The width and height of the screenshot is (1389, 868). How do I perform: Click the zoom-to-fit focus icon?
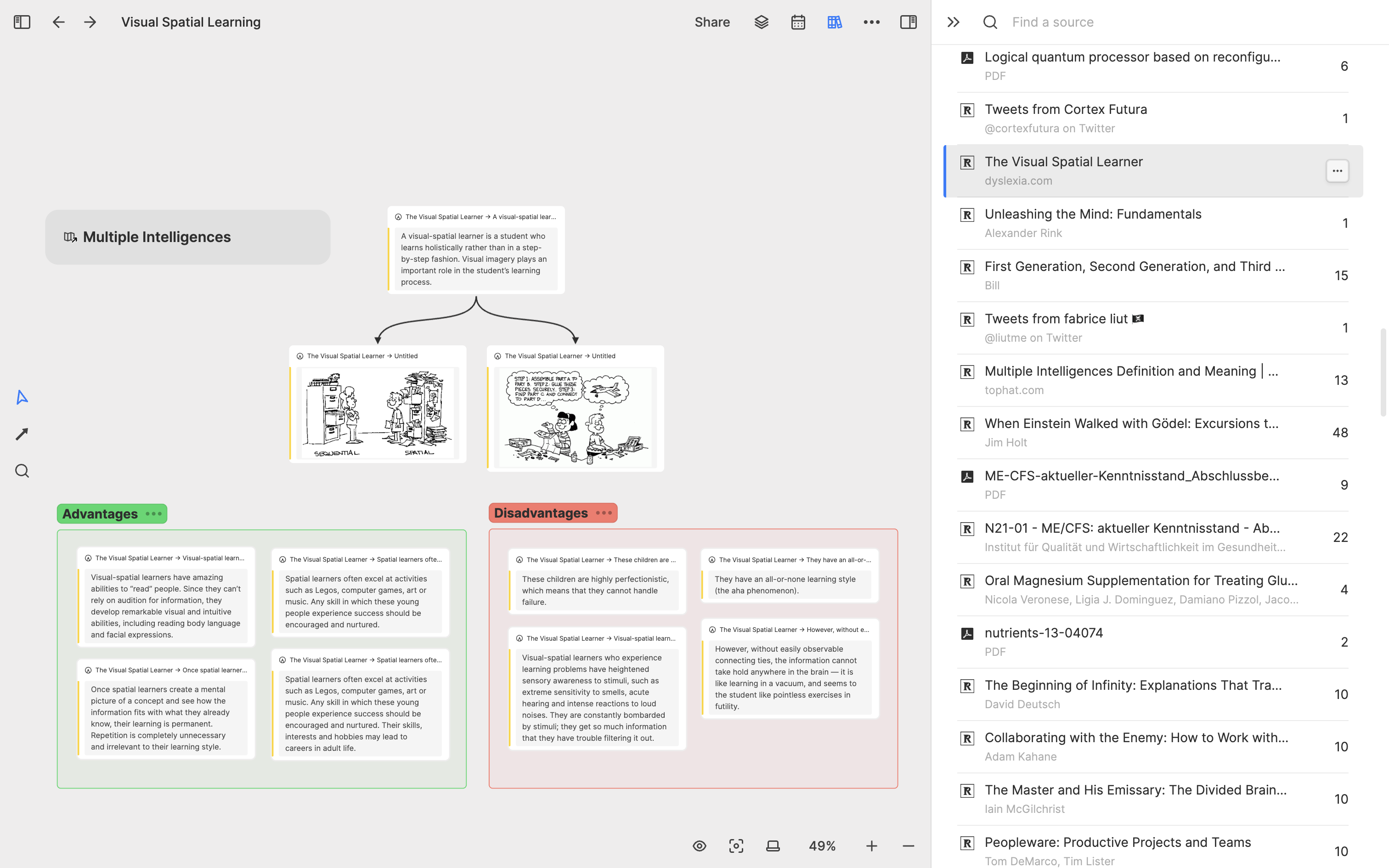(736, 845)
